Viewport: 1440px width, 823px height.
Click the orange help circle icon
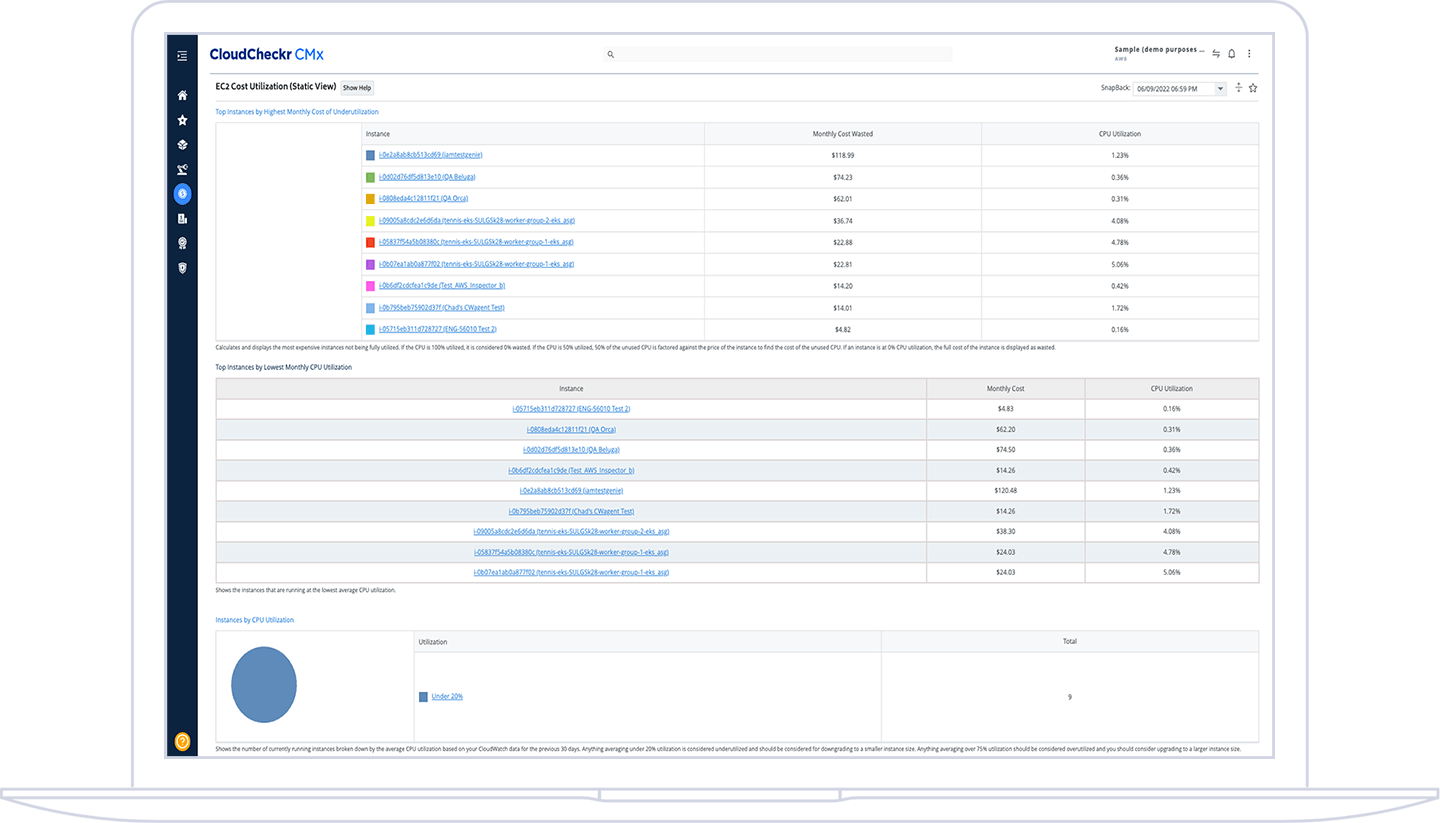click(x=182, y=741)
